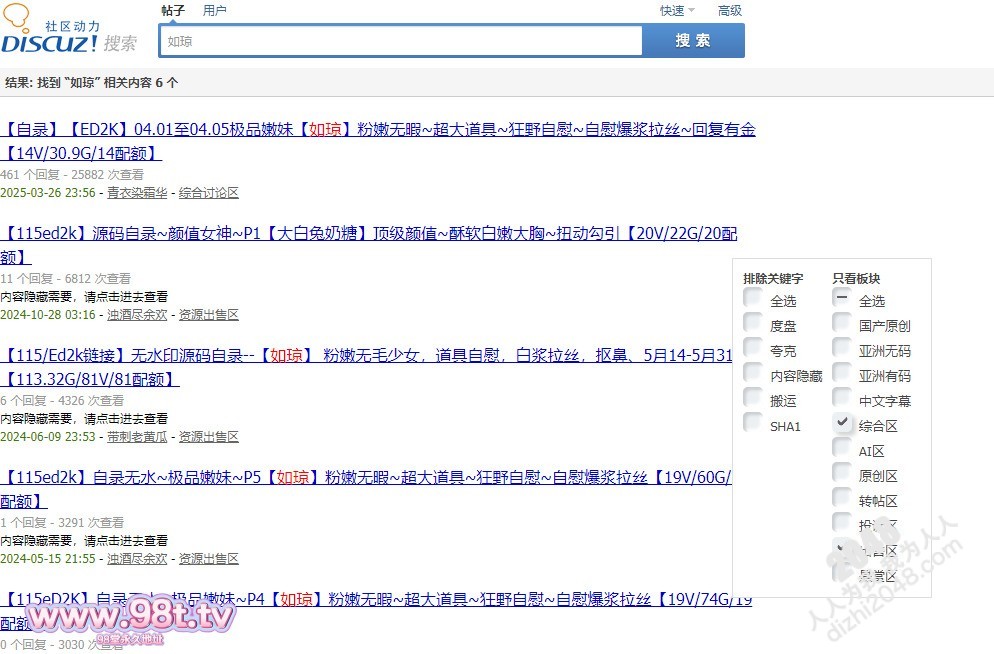The image size is (994, 654).
Task: Check the SHA1 exclude keyword box
Action: pyautogui.click(x=753, y=423)
